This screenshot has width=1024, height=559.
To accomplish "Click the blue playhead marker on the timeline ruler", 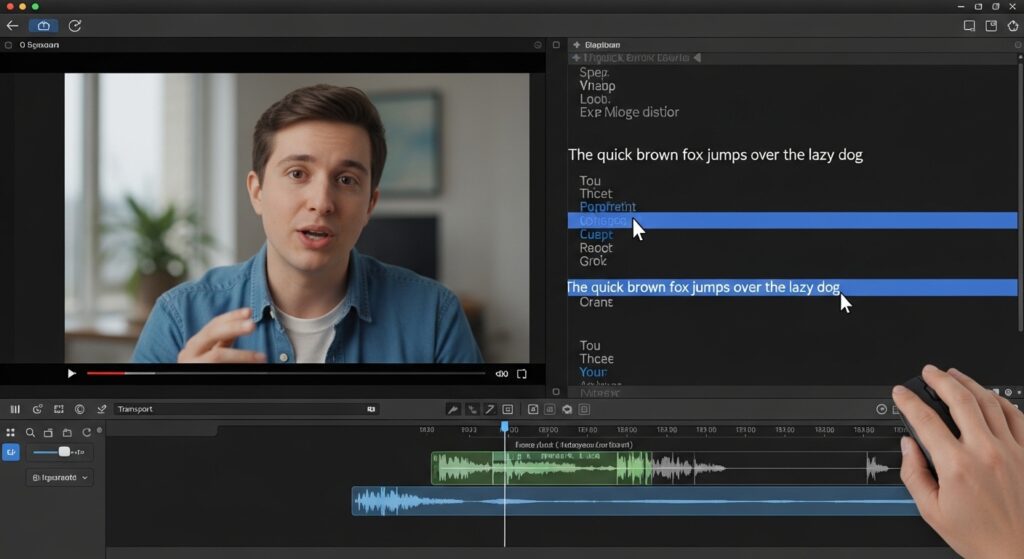I will click(505, 428).
